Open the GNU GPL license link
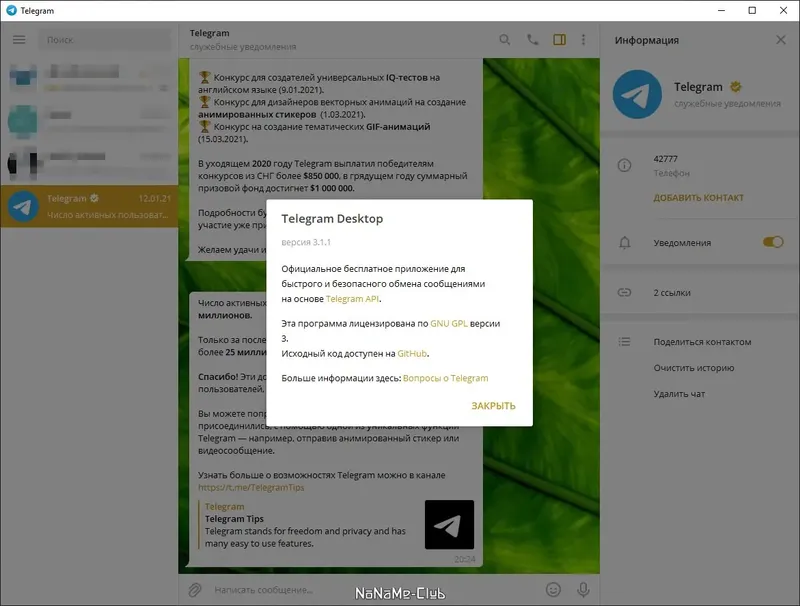Viewport: 800px width, 606px height. point(448,323)
